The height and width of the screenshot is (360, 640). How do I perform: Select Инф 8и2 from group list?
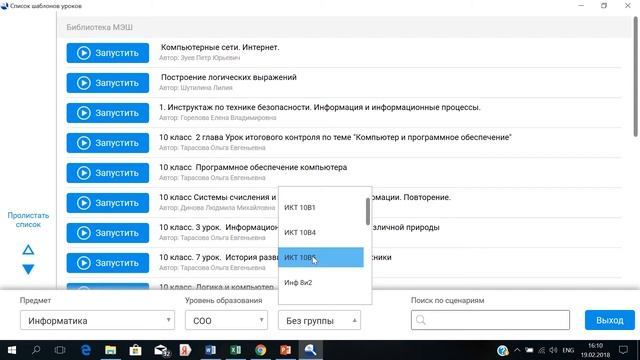point(321,282)
